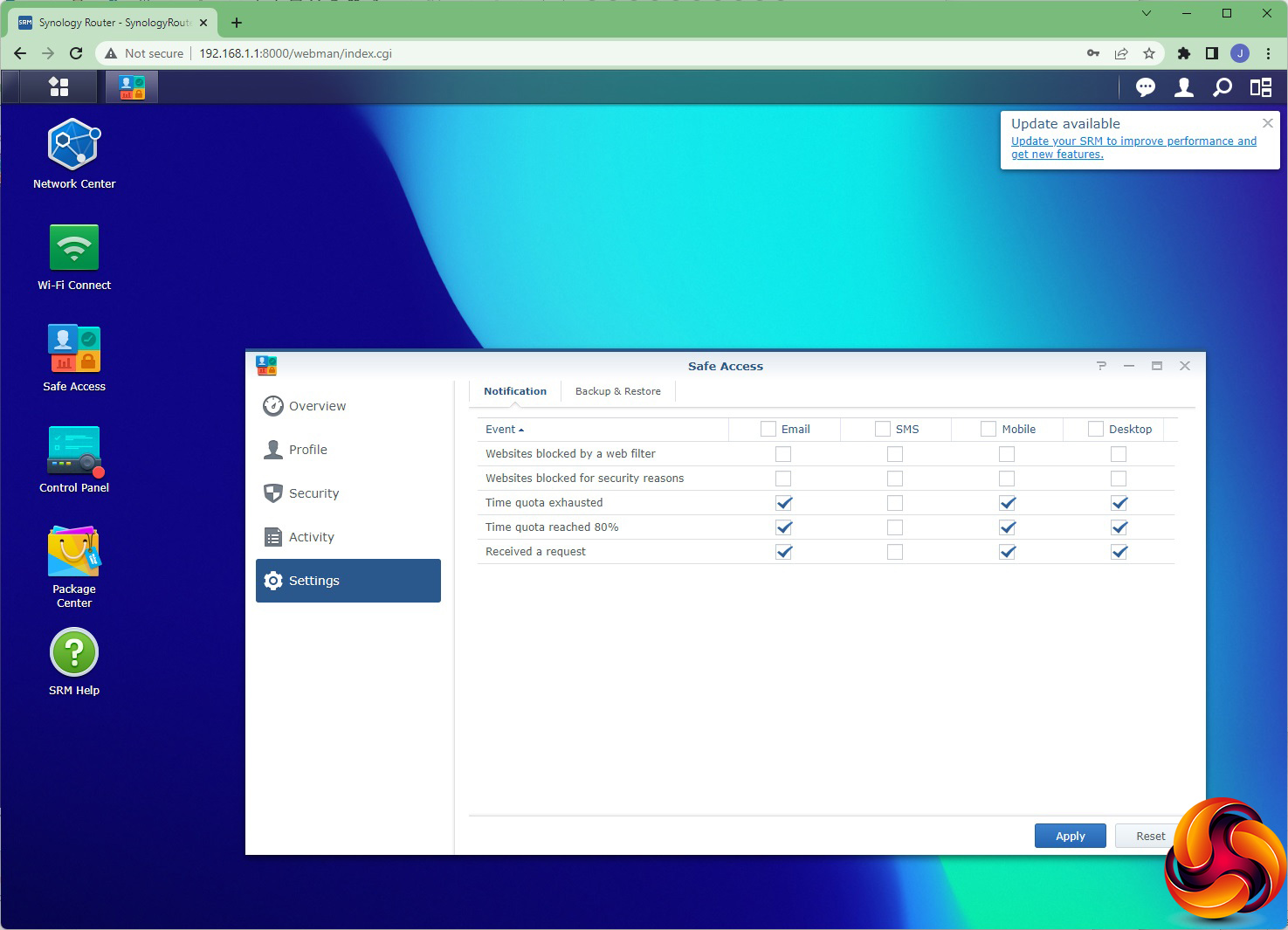
Task: Uncheck Email for Time quota exhausted
Action: 783,503
